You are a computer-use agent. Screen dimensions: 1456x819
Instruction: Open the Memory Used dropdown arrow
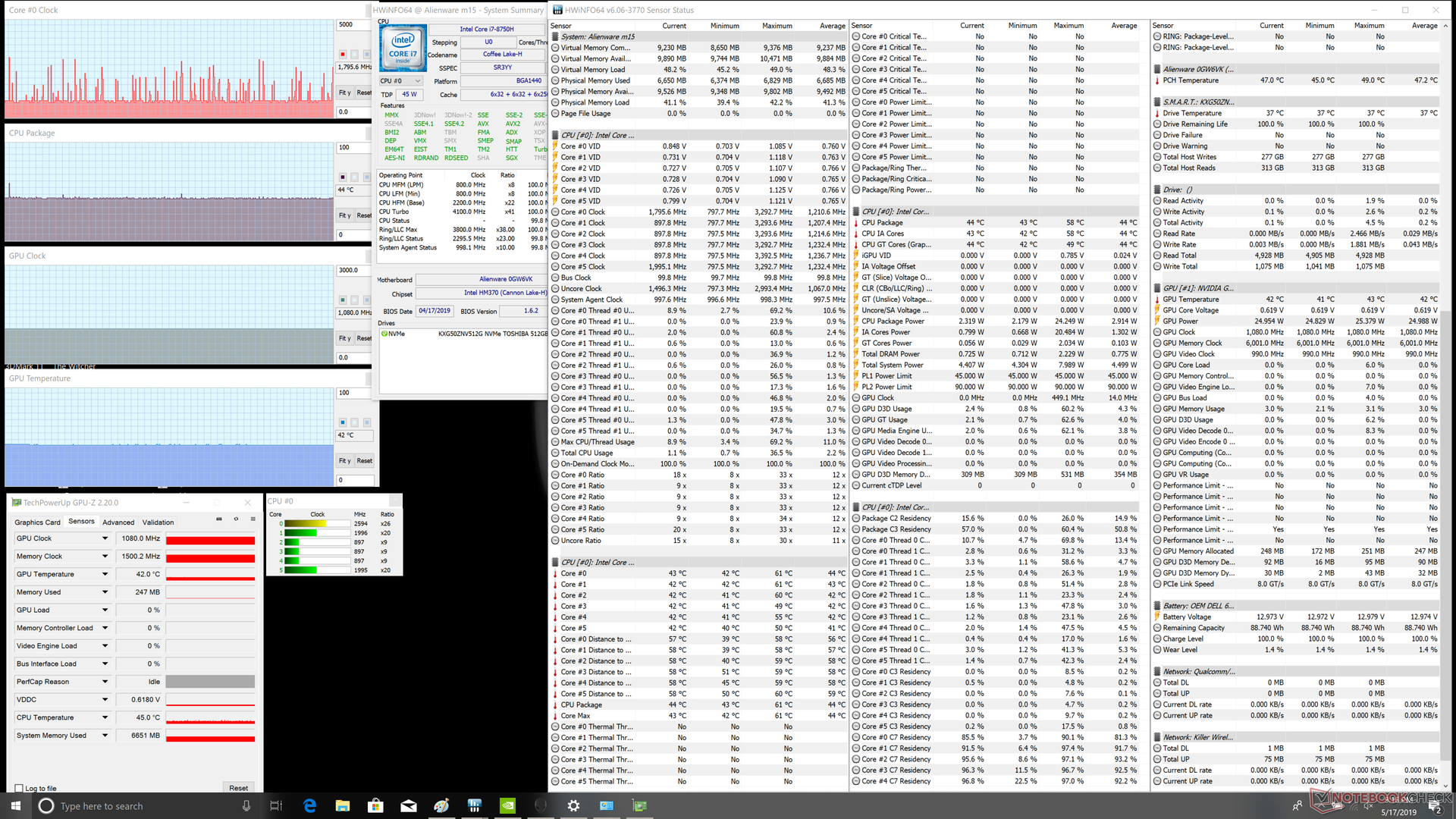point(105,592)
